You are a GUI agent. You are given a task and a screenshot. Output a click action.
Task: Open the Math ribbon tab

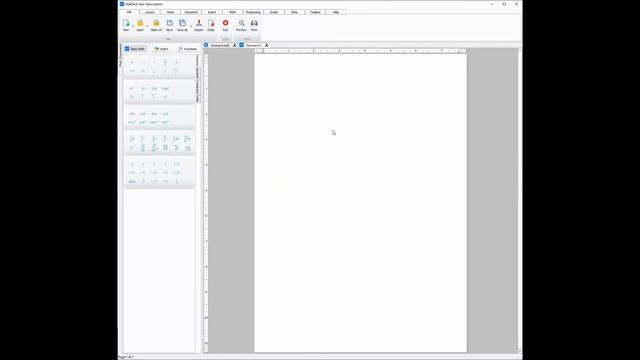click(x=232, y=12)
